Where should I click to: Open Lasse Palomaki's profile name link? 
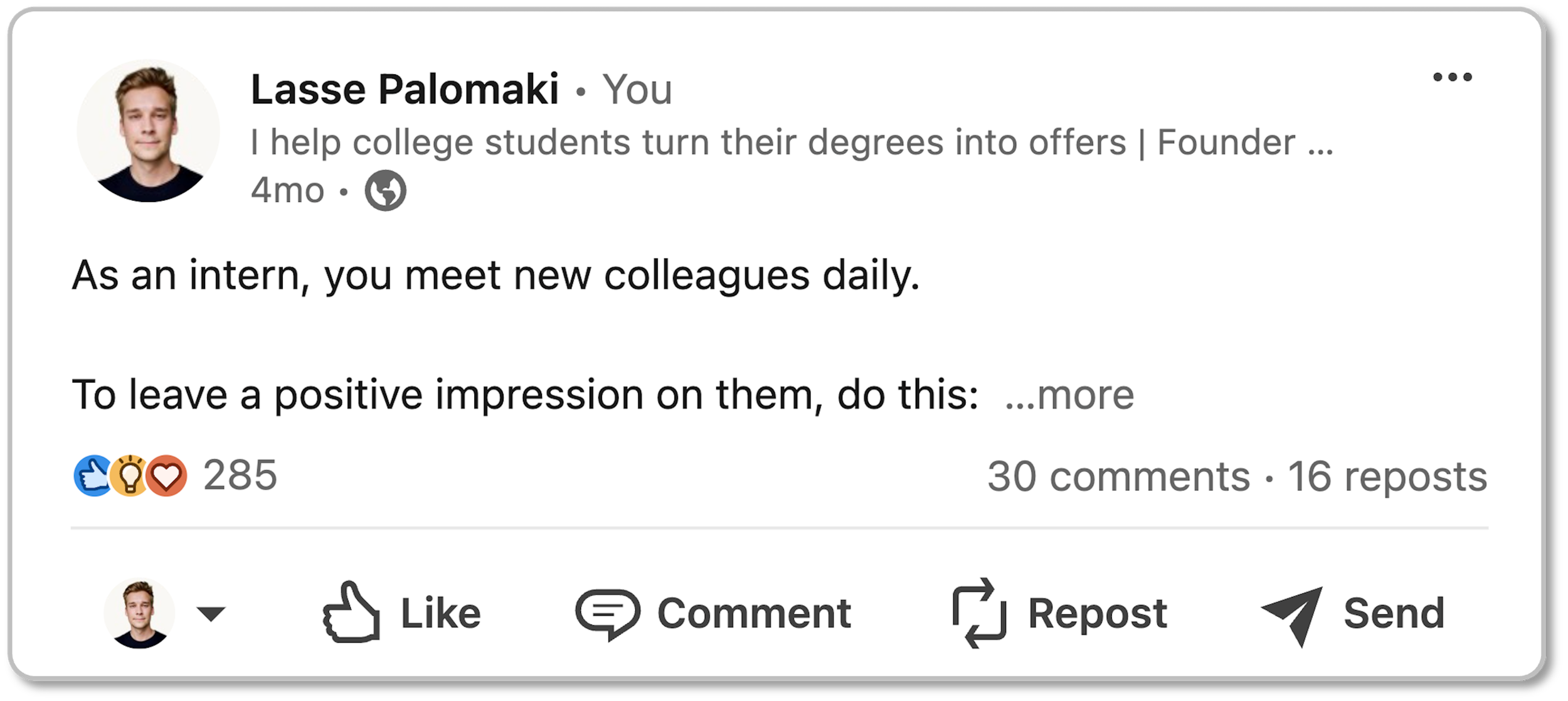click(x=405, y=90)
